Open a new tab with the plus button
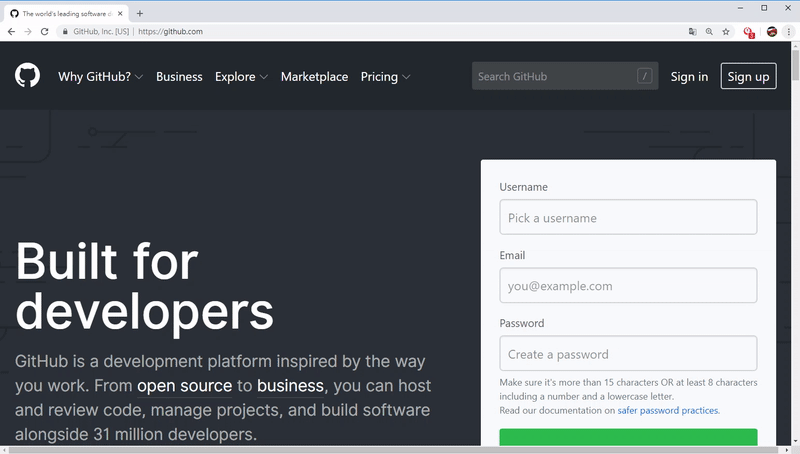Viewport: 800px width, 454px height. (x=140, y=14)
